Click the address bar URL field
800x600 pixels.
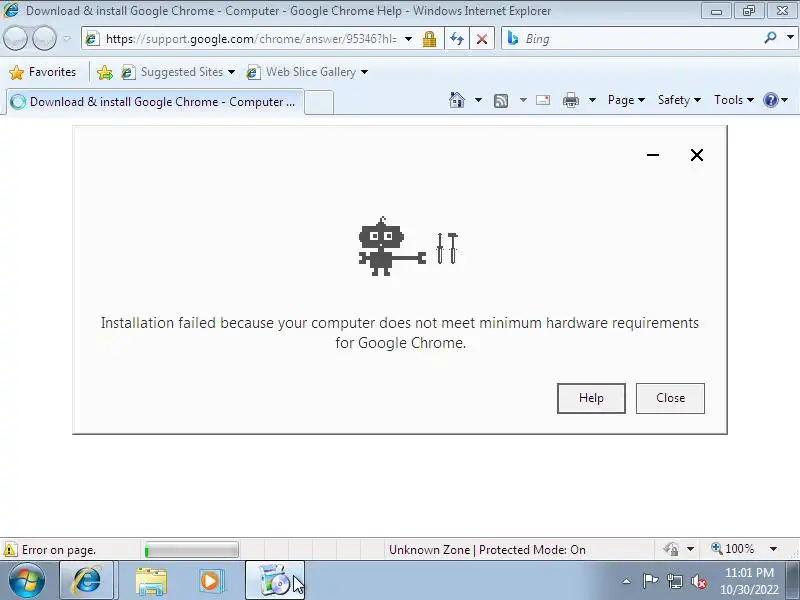pos(250,39)
